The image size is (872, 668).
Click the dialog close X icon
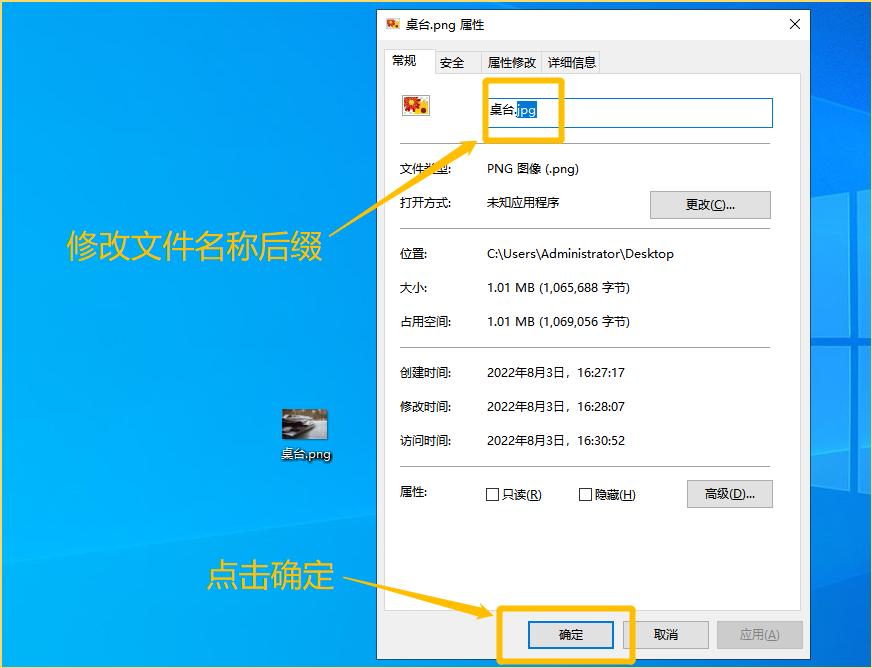(794, 24)
